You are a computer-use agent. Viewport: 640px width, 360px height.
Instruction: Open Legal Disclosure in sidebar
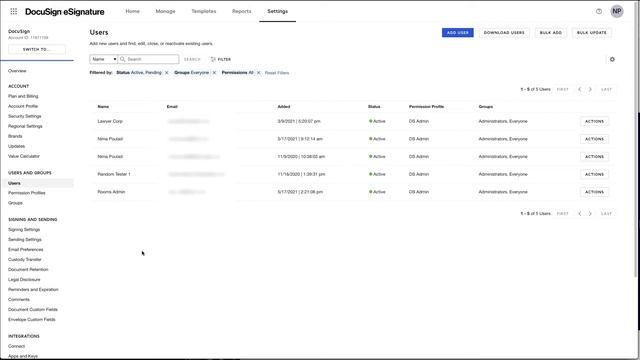(x=24, y=280)
